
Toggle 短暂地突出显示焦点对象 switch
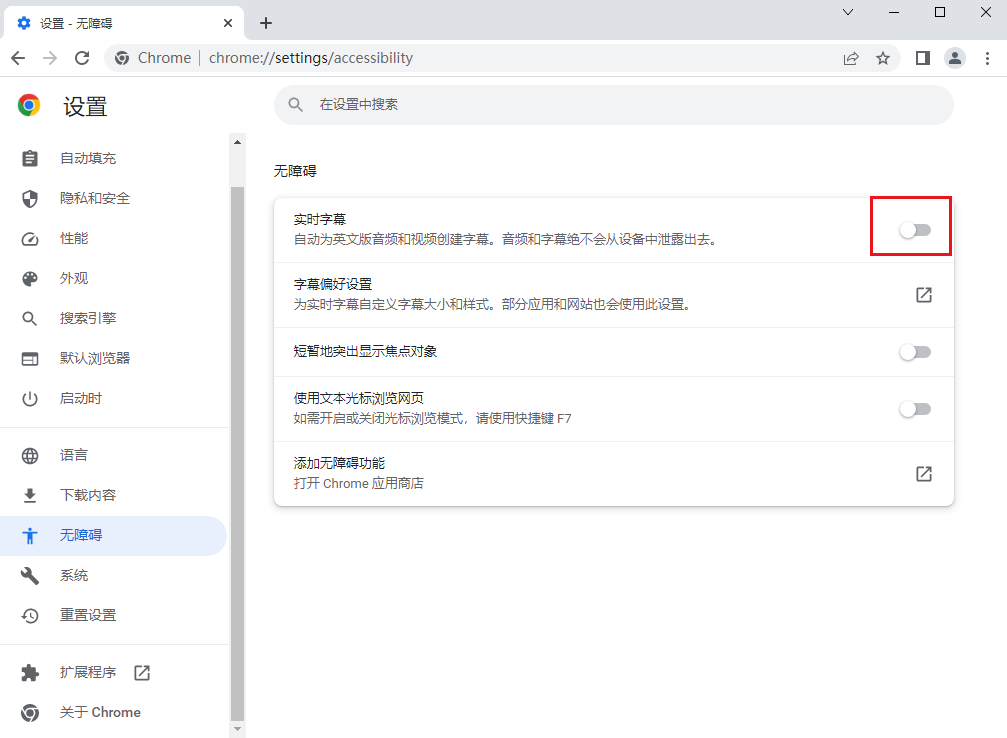click(x=915, y=352)
